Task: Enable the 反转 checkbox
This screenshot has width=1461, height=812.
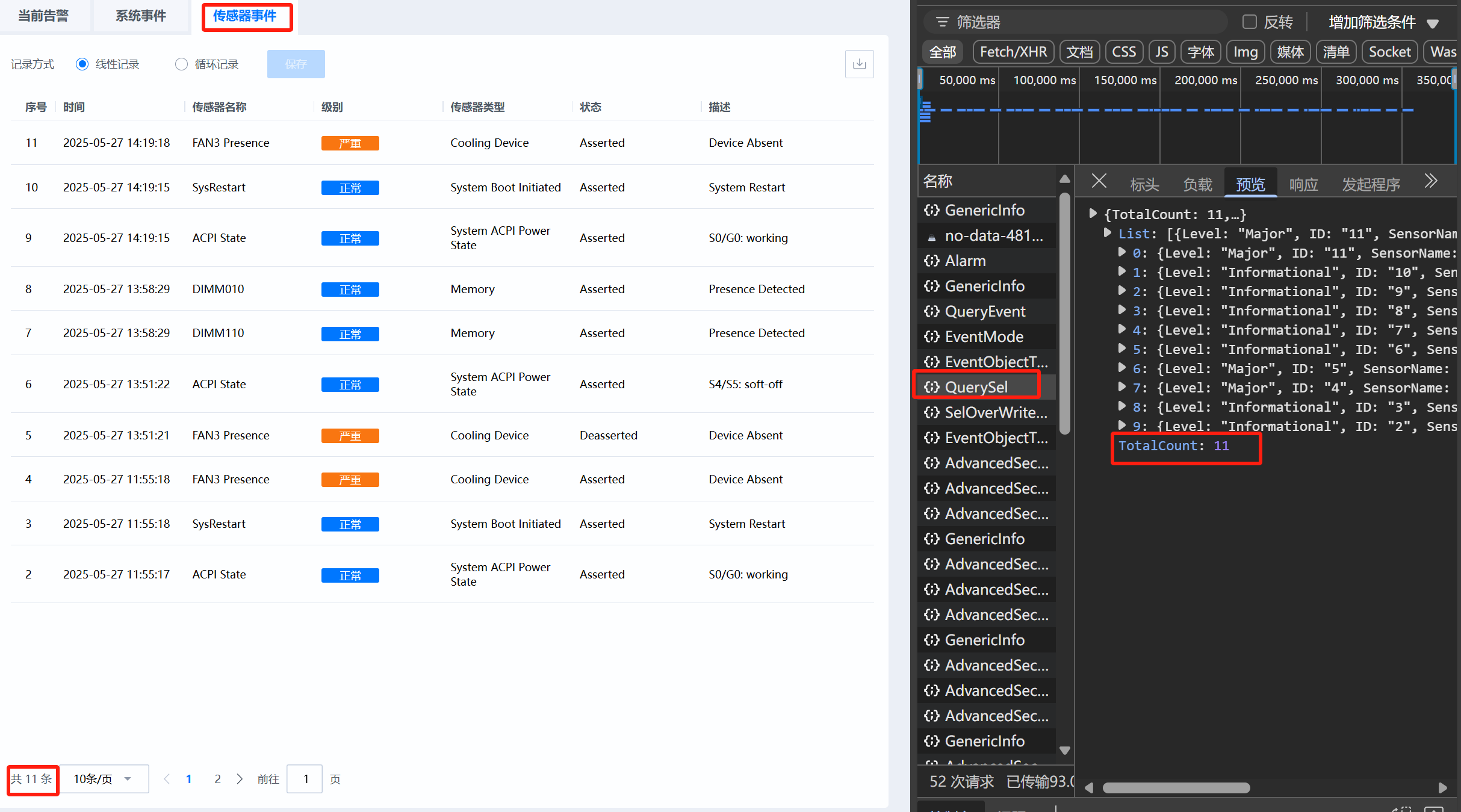Action: coord(1249,22)
